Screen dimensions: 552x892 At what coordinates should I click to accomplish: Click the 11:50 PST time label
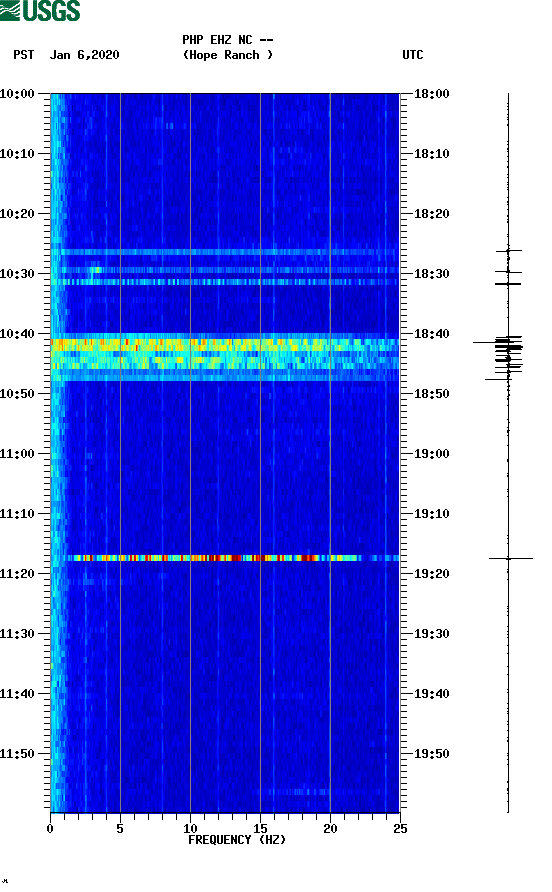tap(18, 754)
